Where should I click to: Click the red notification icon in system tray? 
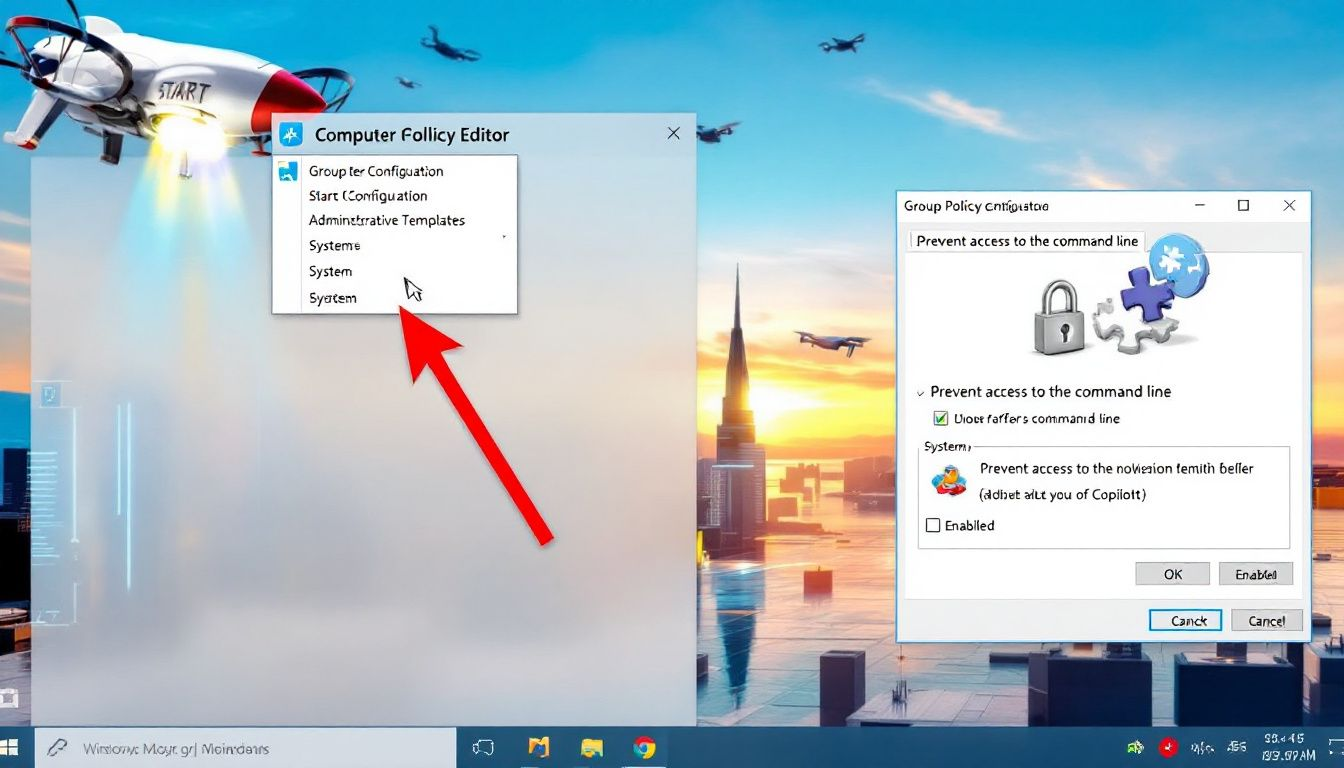(x=1166, y=747)
